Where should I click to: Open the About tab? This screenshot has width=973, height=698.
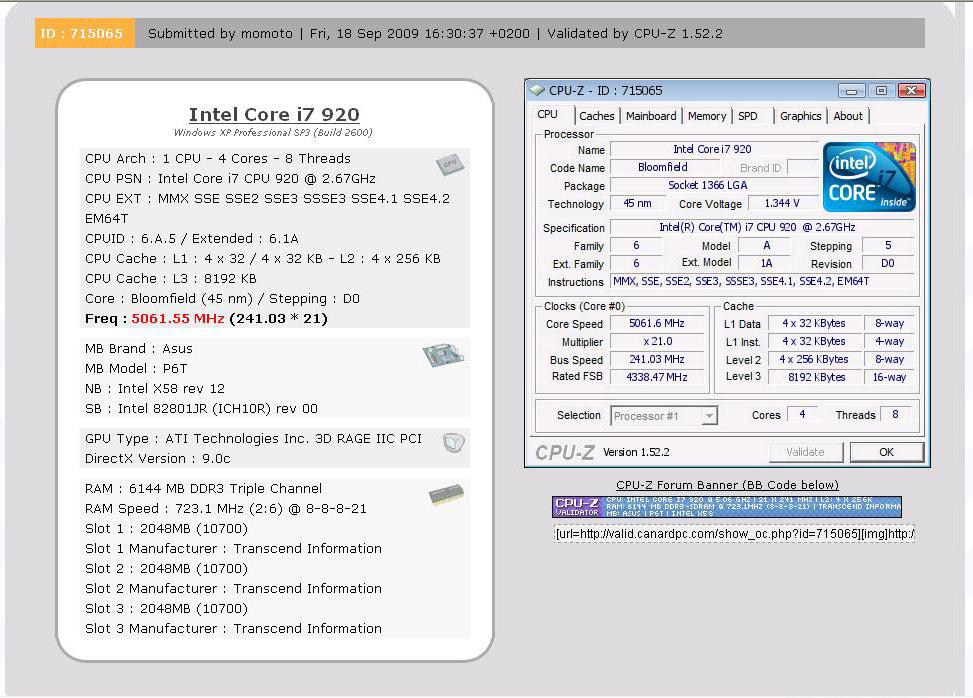[848, 116]
